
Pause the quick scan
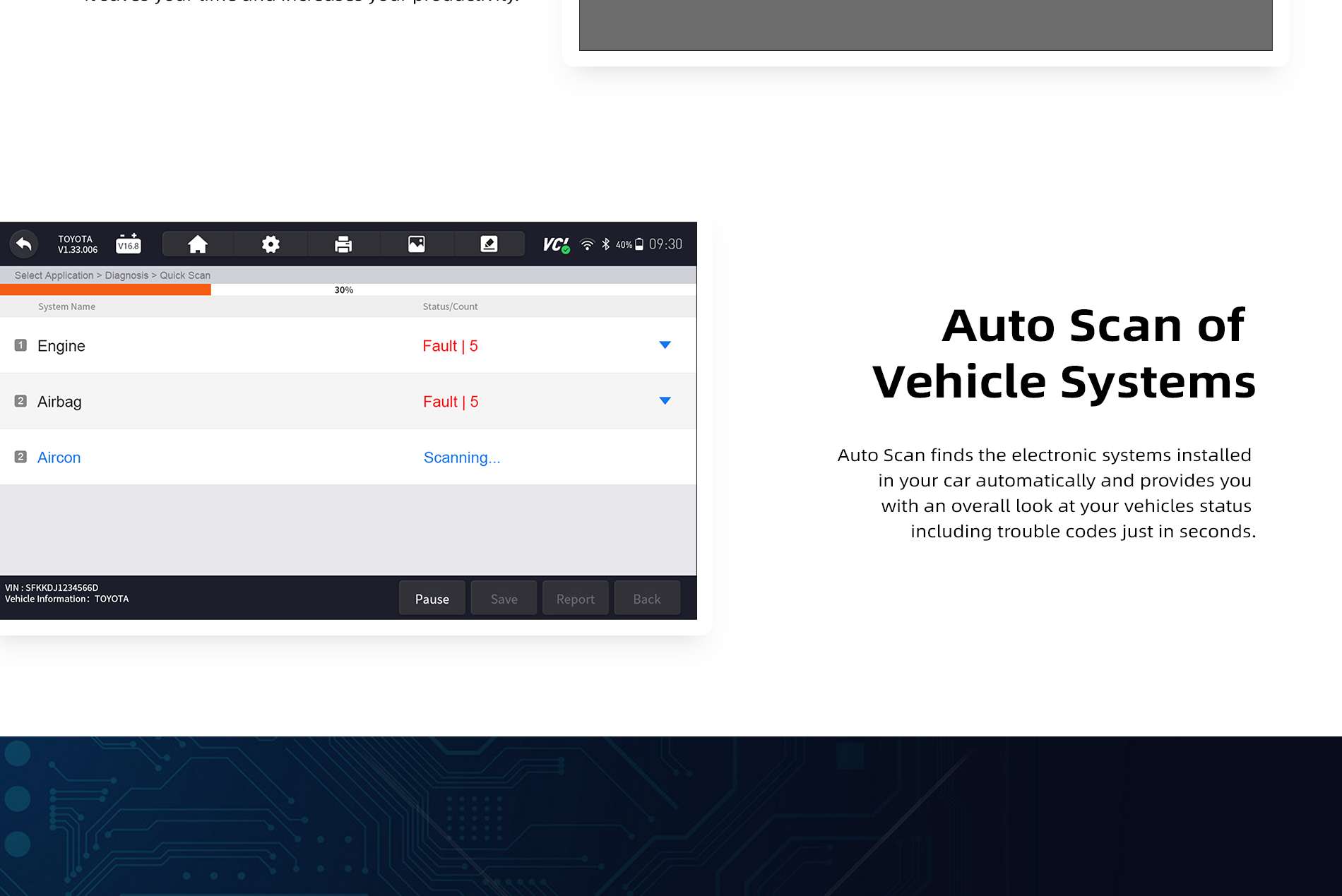coord(432,599)
